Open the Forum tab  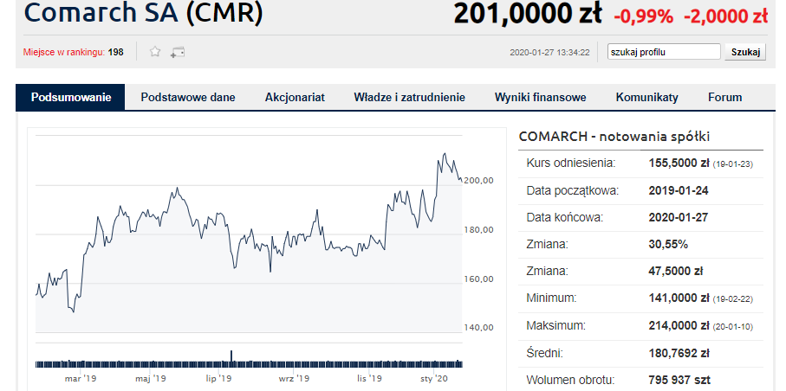pyautogui.click(x=725, y=97)
